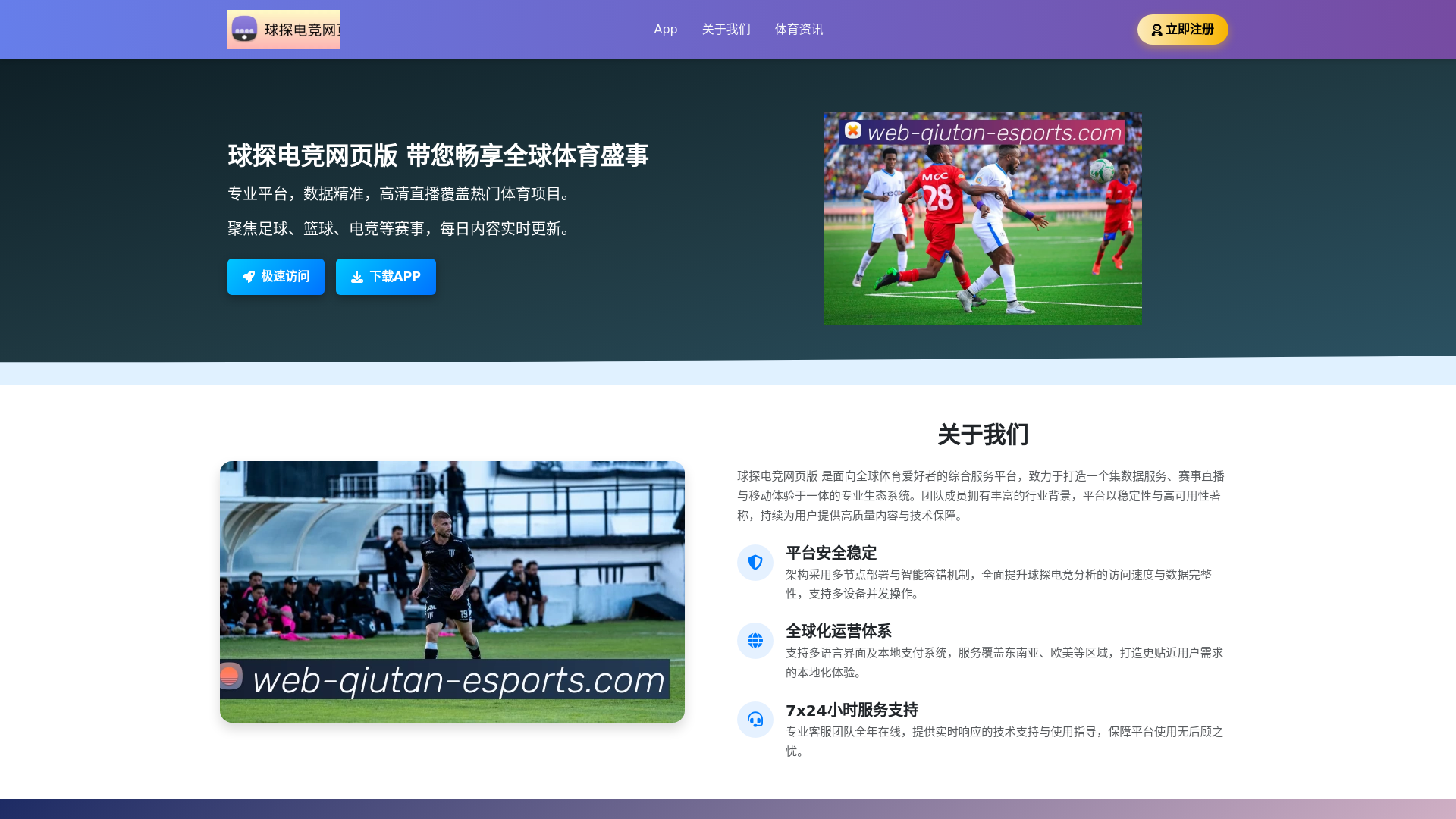Select the 平台安全稳定 heading
1456x819 pixels.
point(831,553)
